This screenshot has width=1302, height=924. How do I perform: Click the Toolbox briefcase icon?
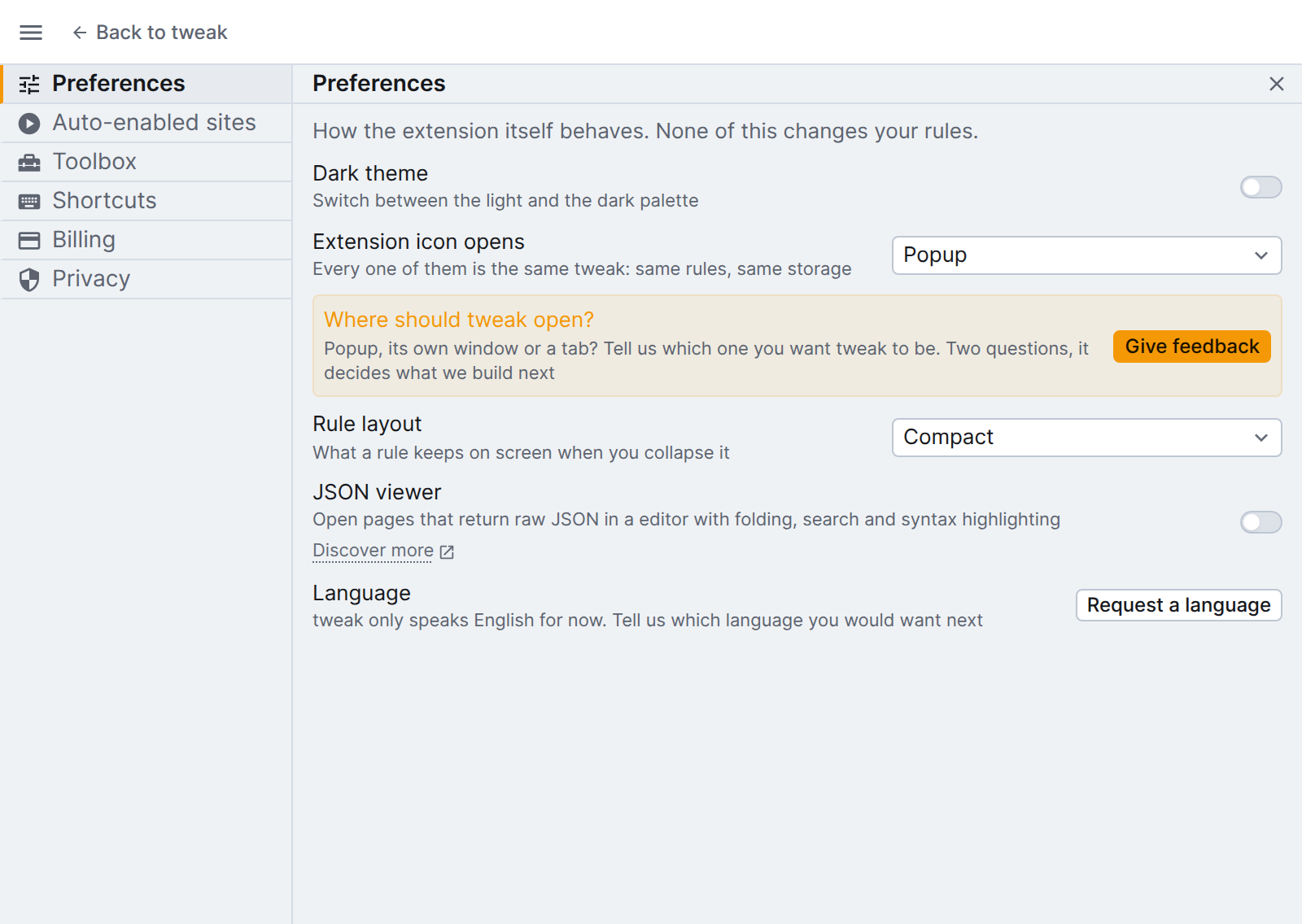point(29,163)
